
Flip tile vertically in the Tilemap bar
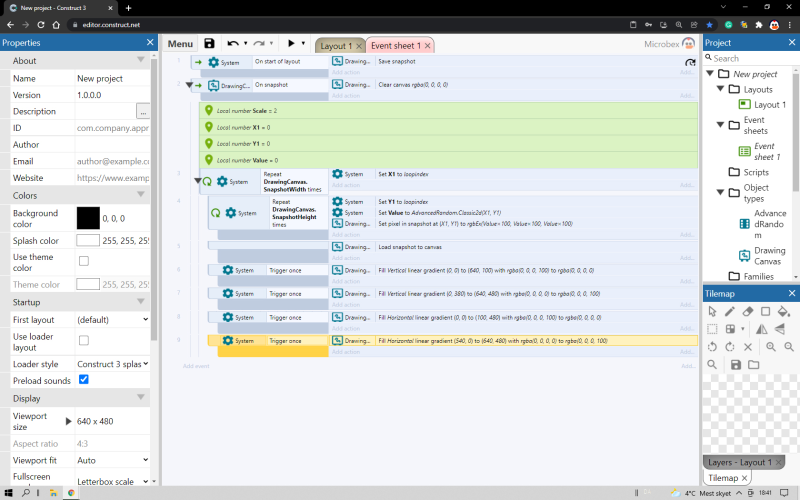tap(780, 329)
